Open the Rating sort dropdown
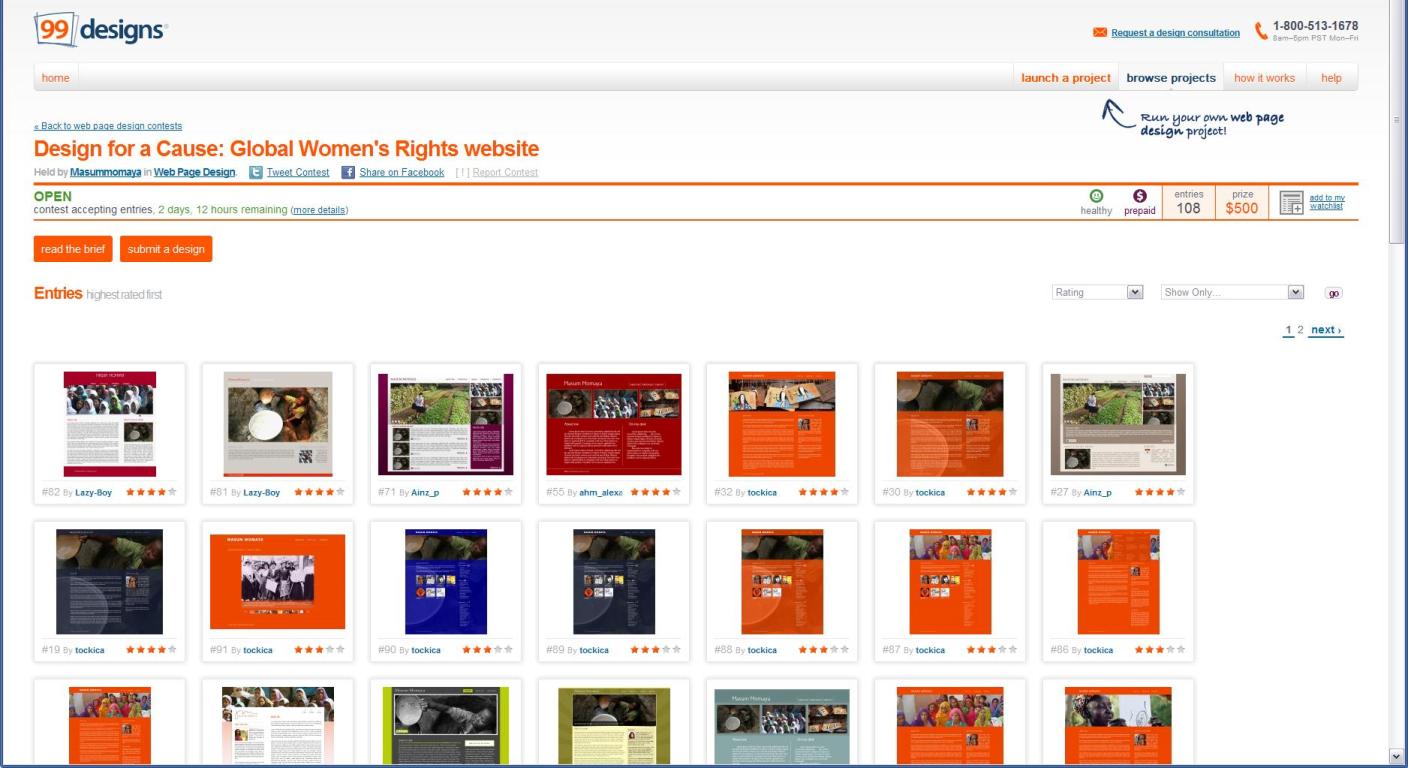Viewport: 1408px width, 768px height. pyautogui.click(x=1097, y=292)
